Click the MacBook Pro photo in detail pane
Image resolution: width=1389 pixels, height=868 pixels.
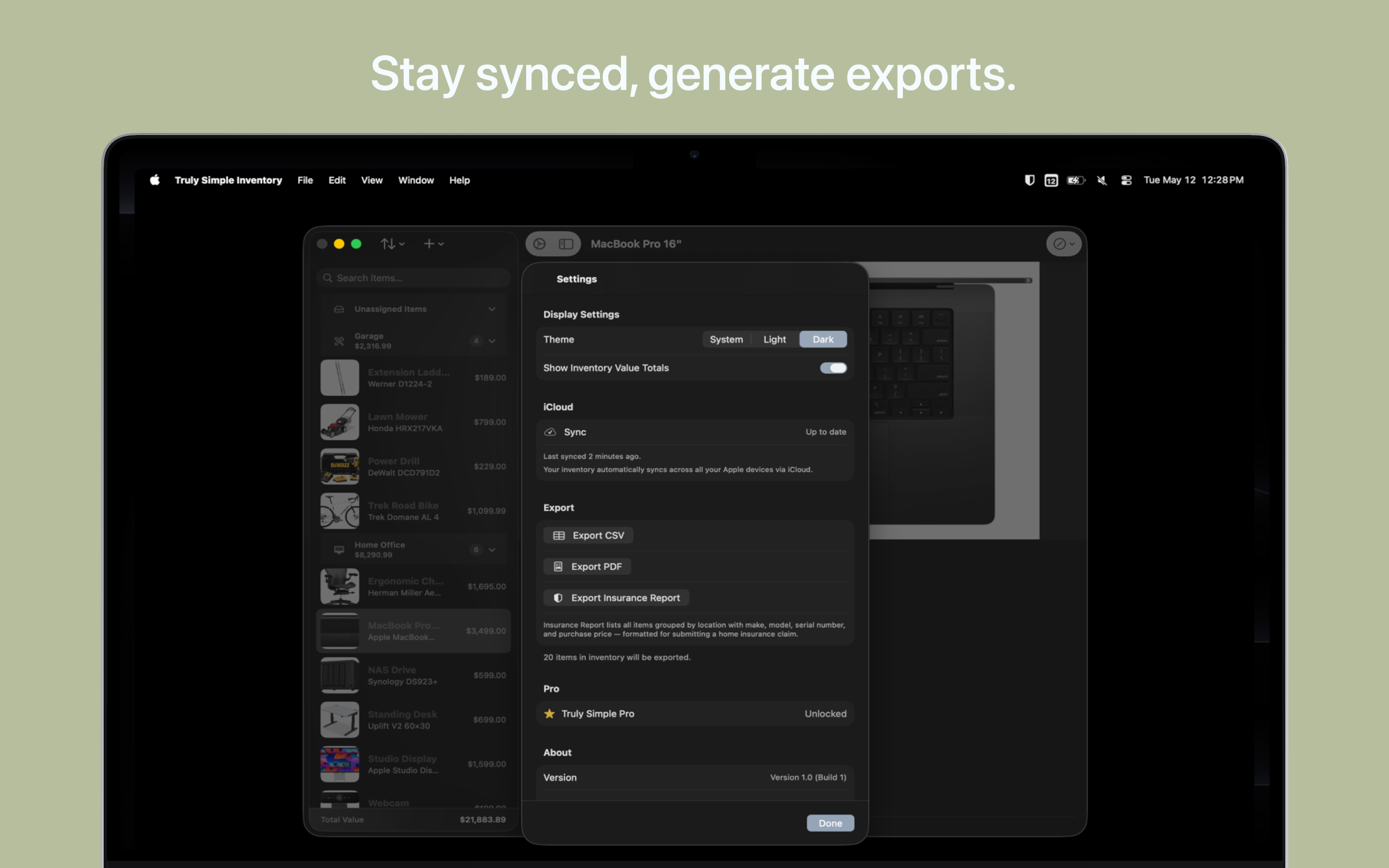[954, 400]
